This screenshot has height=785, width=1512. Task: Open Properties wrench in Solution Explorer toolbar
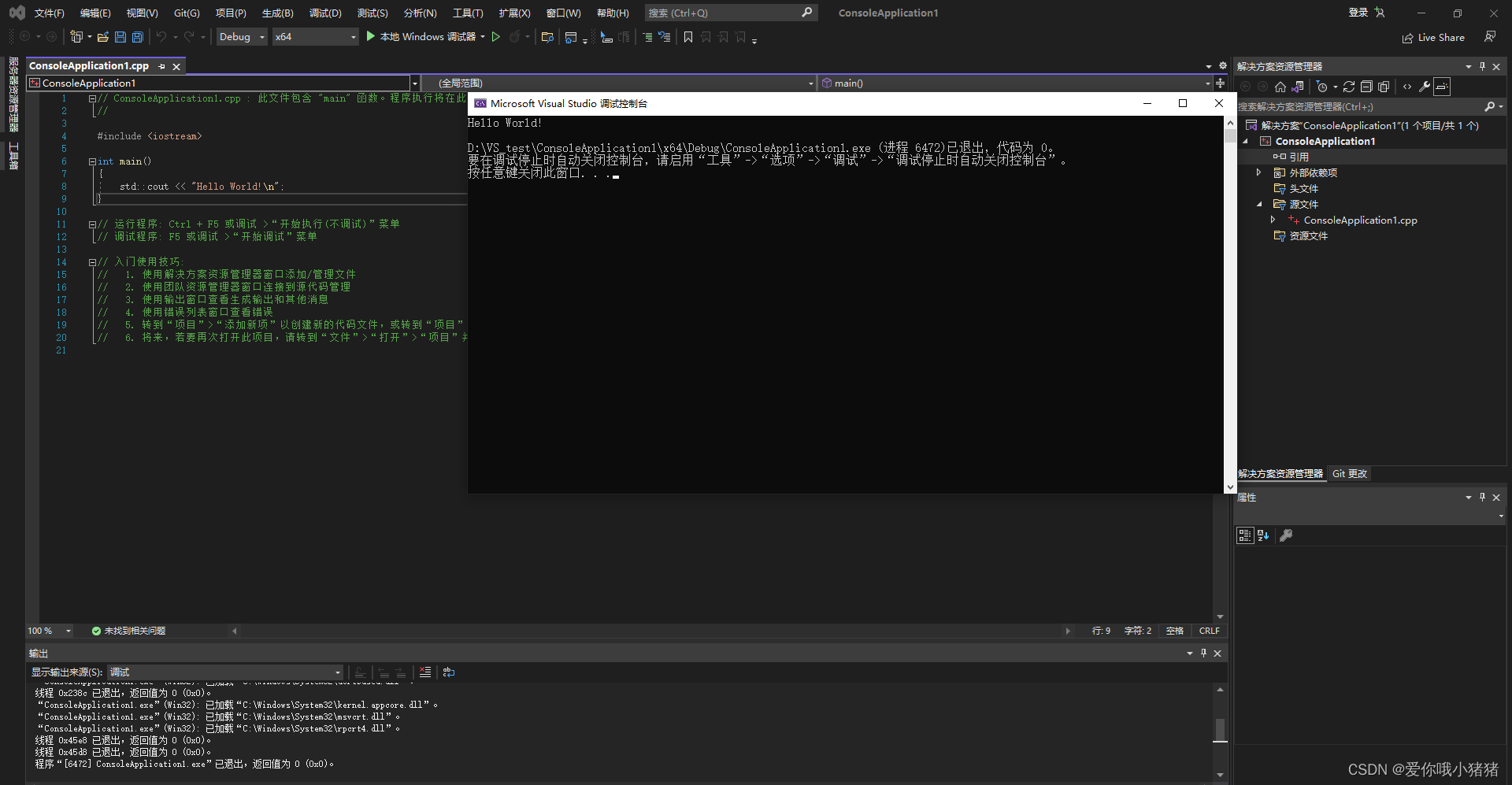(1425, 87)
